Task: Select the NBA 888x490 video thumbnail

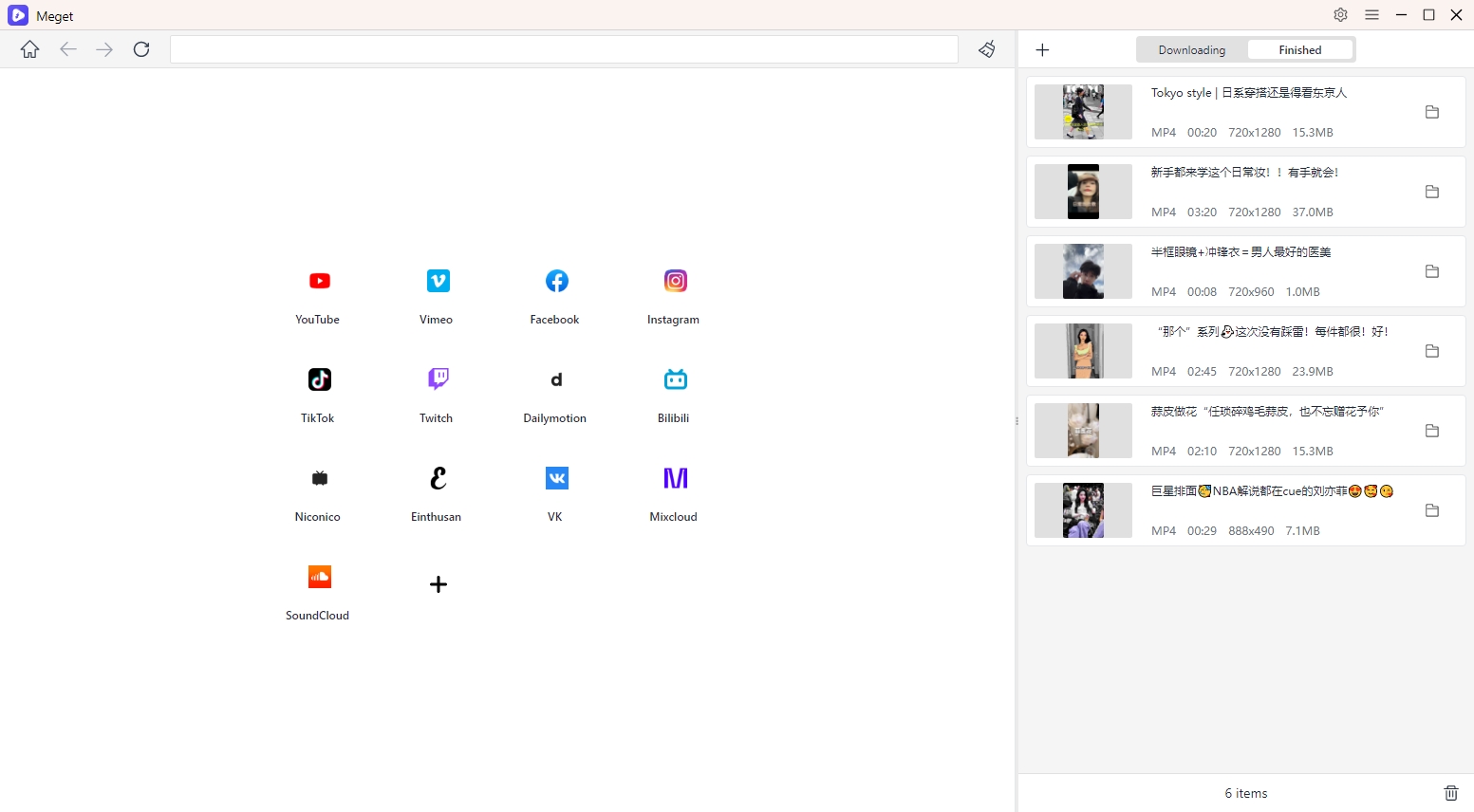Action: point(1083,510)
